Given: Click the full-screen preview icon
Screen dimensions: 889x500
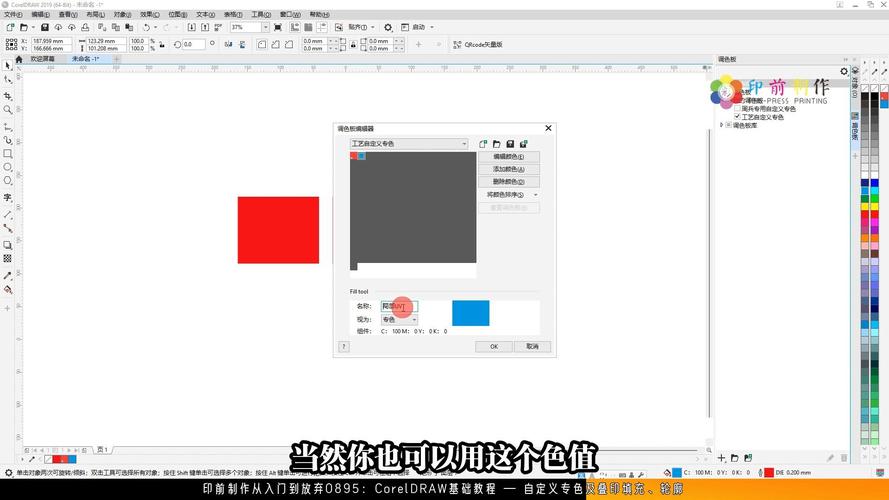Looking at the screenshot, I should tap(278, 27).
